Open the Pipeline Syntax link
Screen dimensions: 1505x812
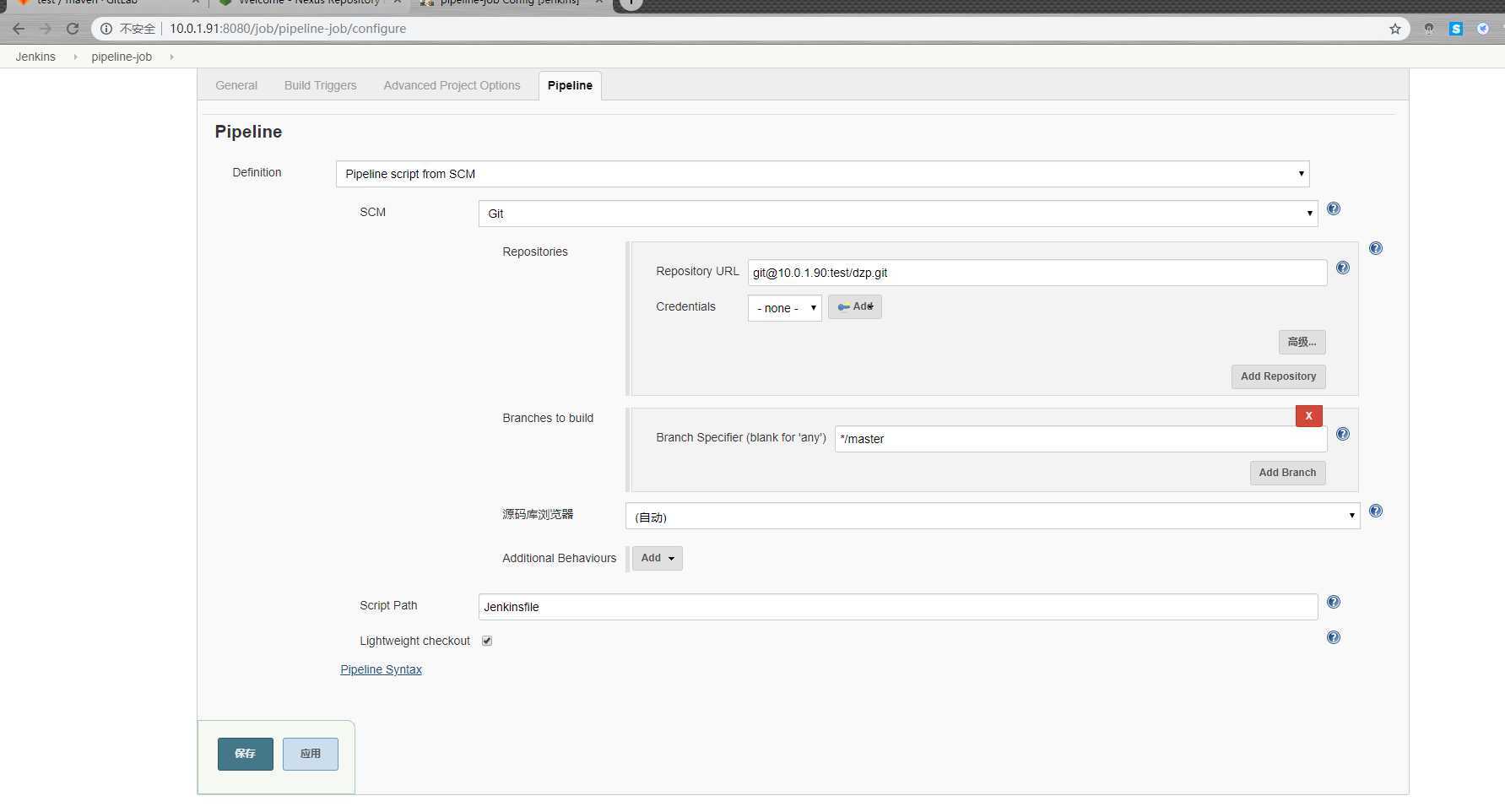381,669
